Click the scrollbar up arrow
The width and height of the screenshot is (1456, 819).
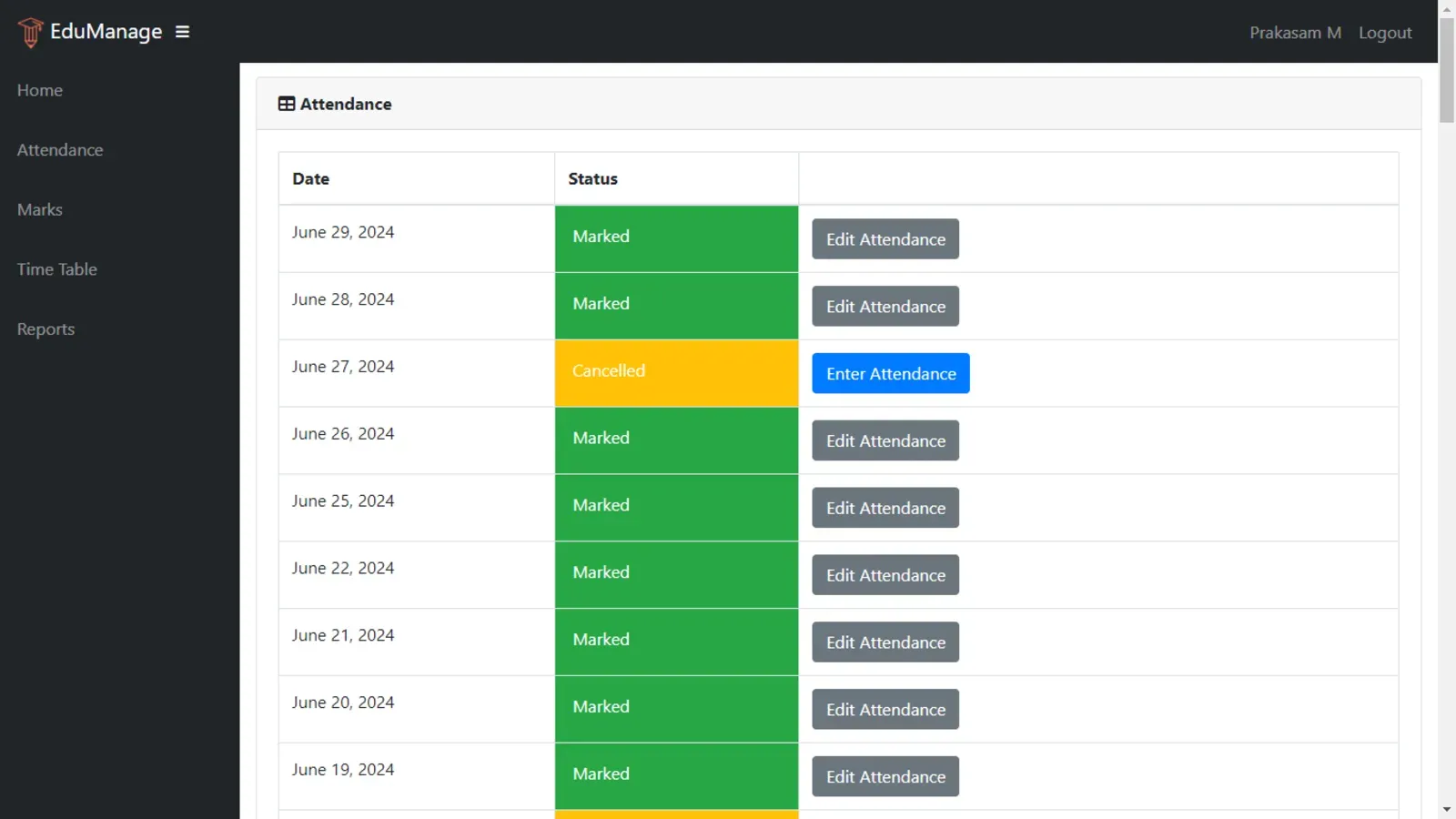[x=1446, y=9]
